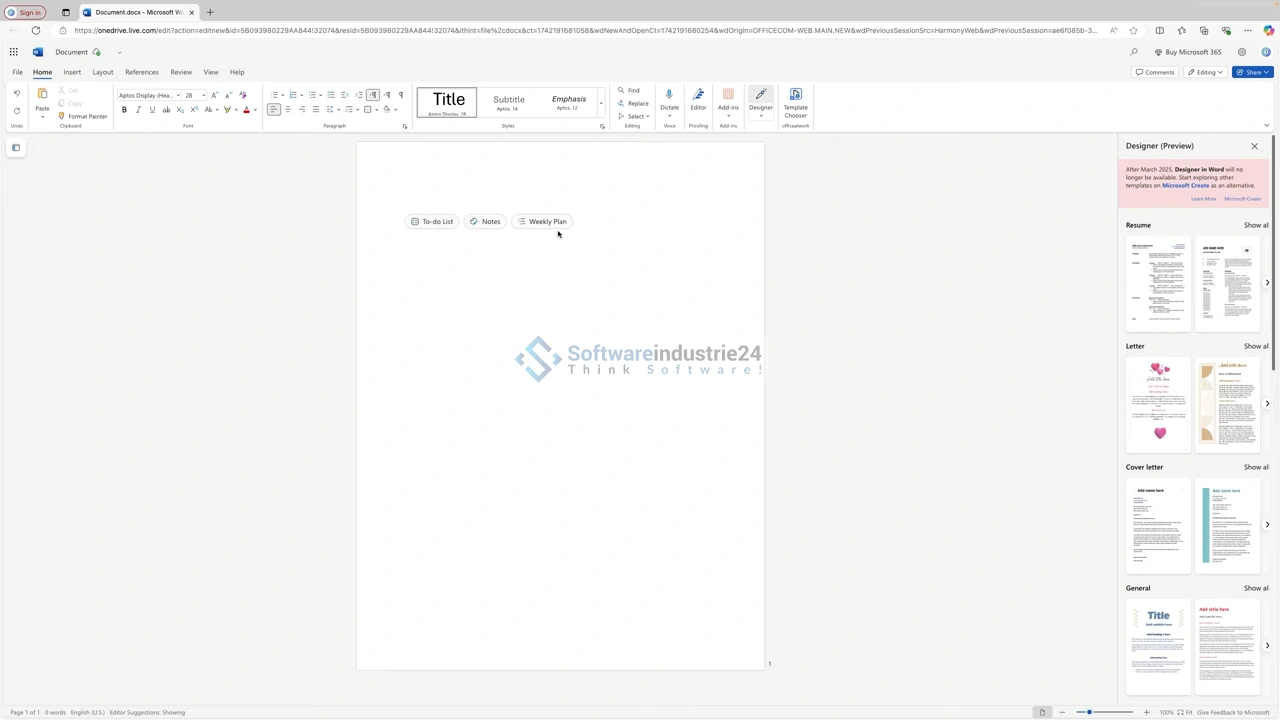Viewport: 1280px width, 720px height.
Task: Open the Microsoft 365 app launcher
Action: coord(14,52)
